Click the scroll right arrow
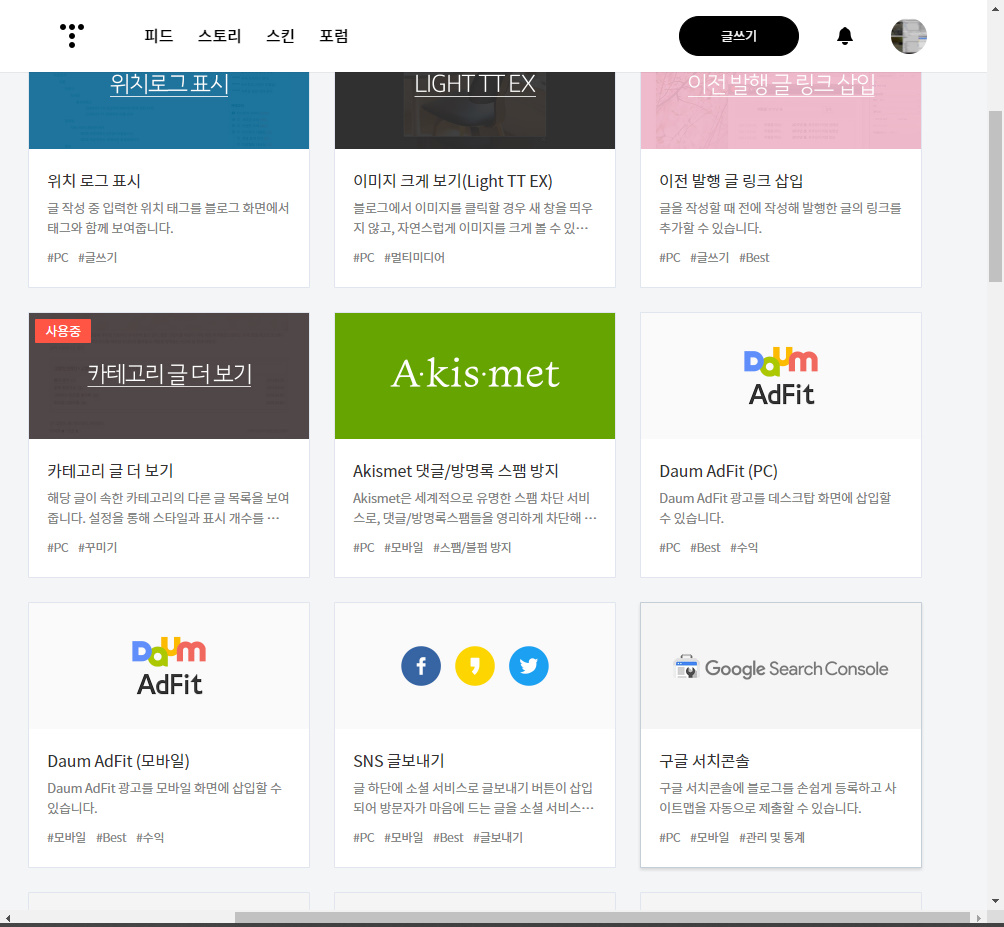 coord(978,918)
